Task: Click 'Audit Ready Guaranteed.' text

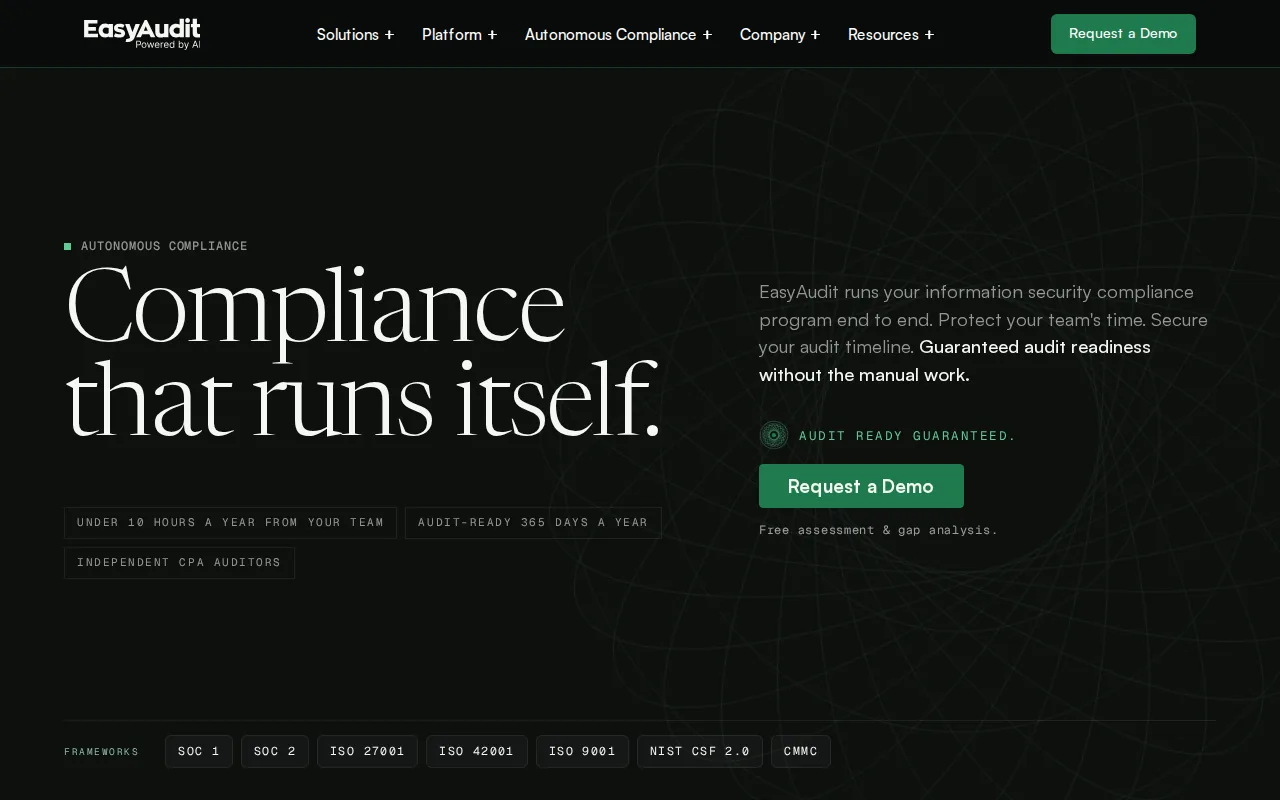Action: click(x=907, y=436)
